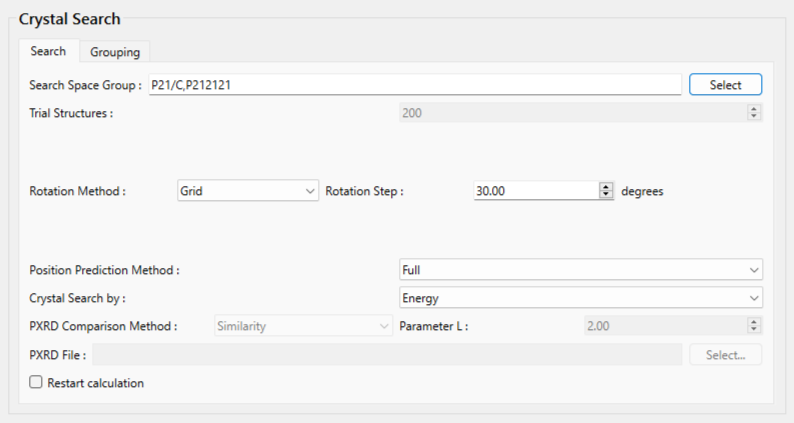Image resolution: width=794 pixels, height=423 pixels.
Task: Click the PXRD File path field
Action: [x=387, y=354]
